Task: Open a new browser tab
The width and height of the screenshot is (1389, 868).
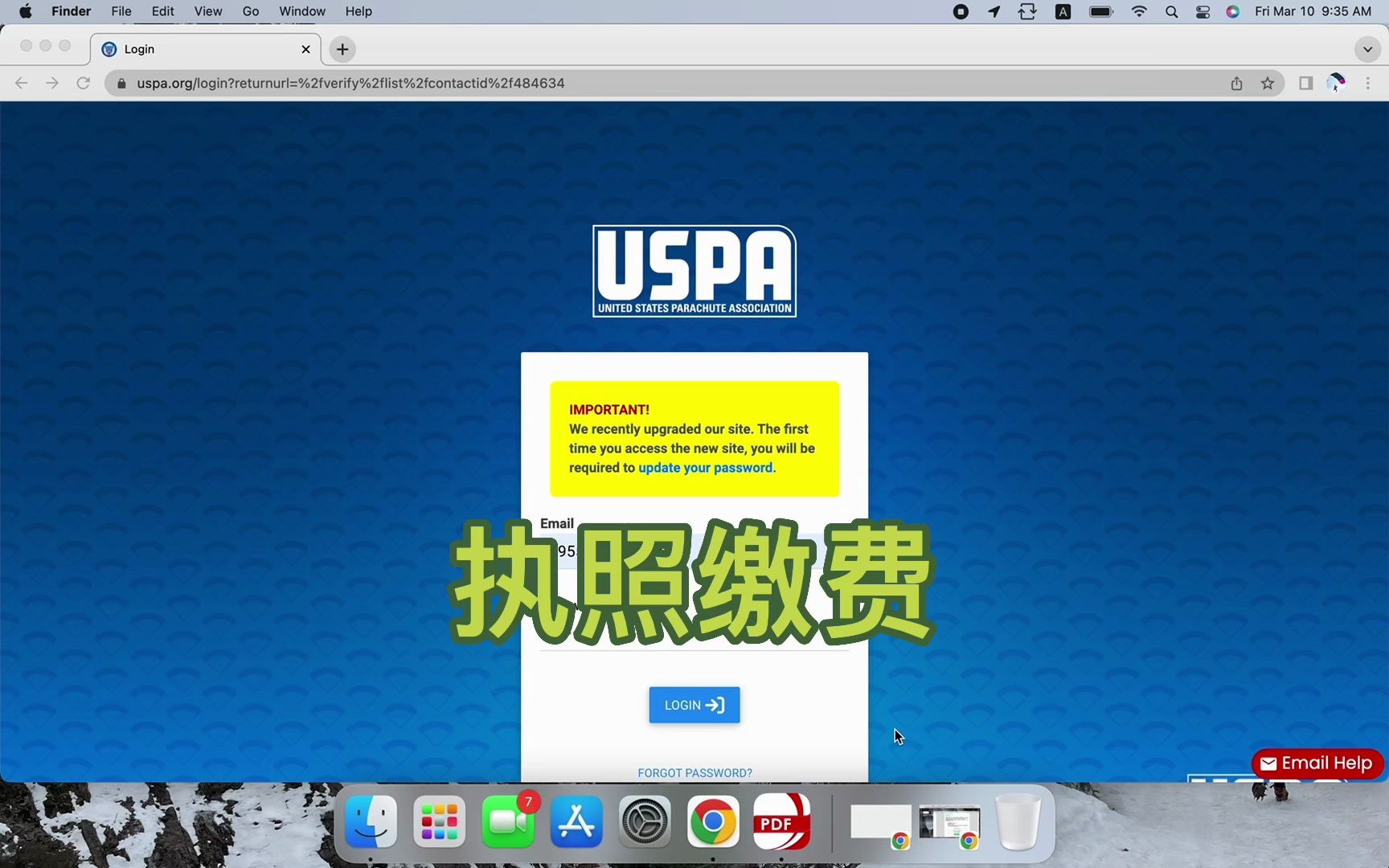Action: (x=342, y=49)
